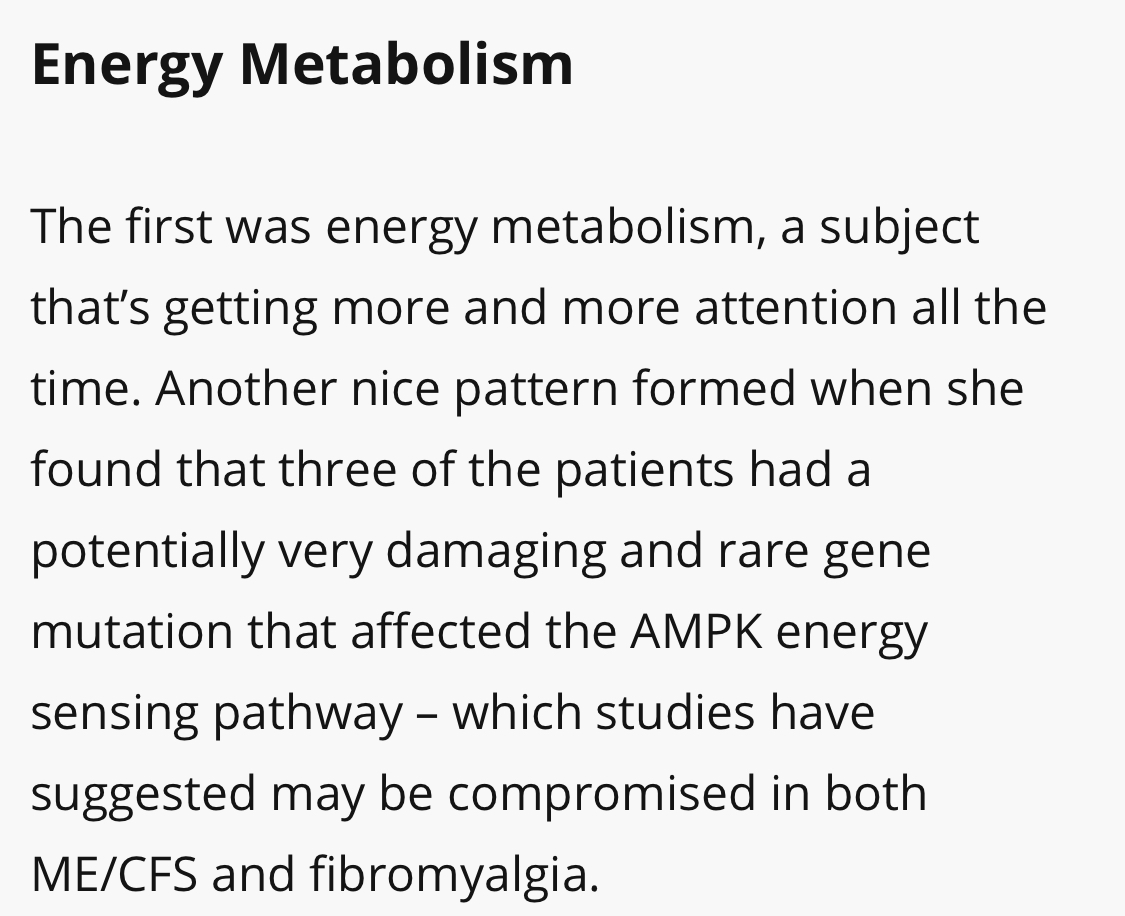
Task: Click the Energy Metabolism heading
Action: pos(302,66)
